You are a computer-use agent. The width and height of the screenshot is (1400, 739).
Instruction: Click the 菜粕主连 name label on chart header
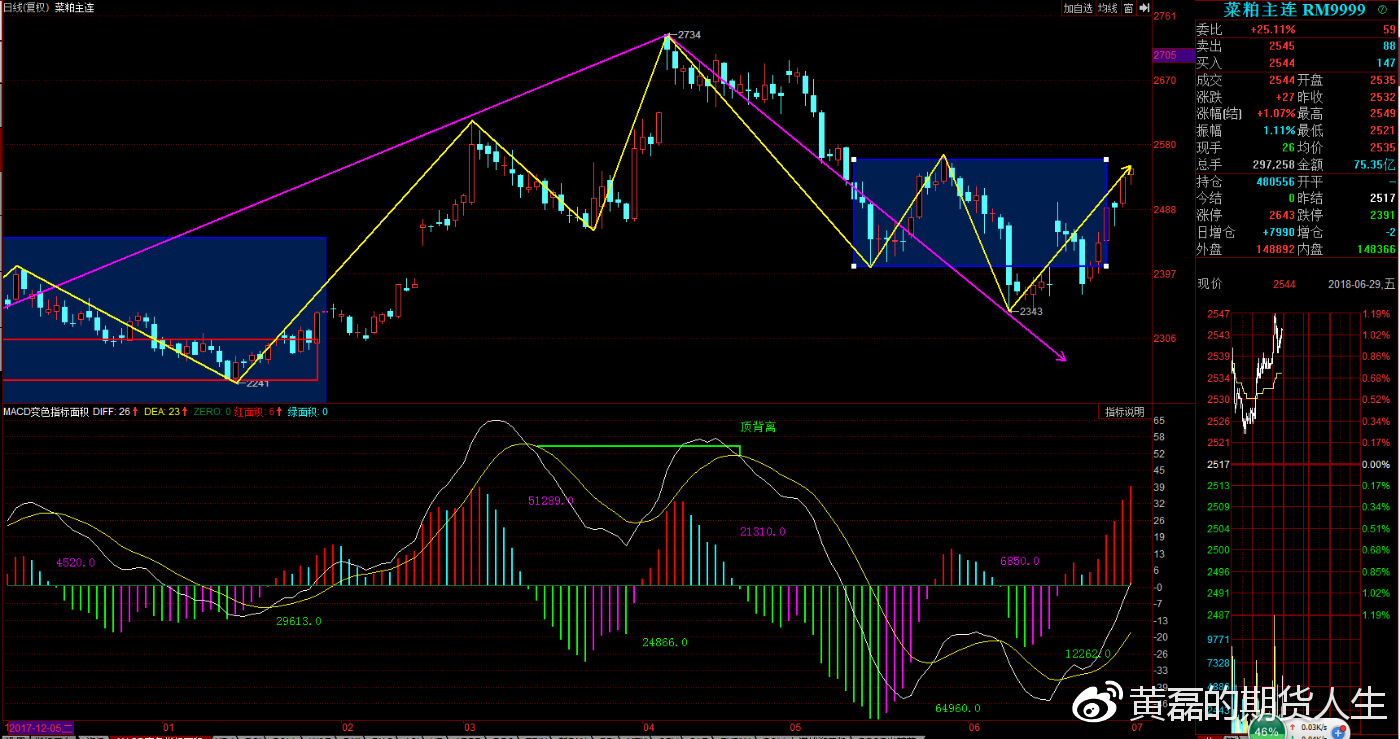75,7
